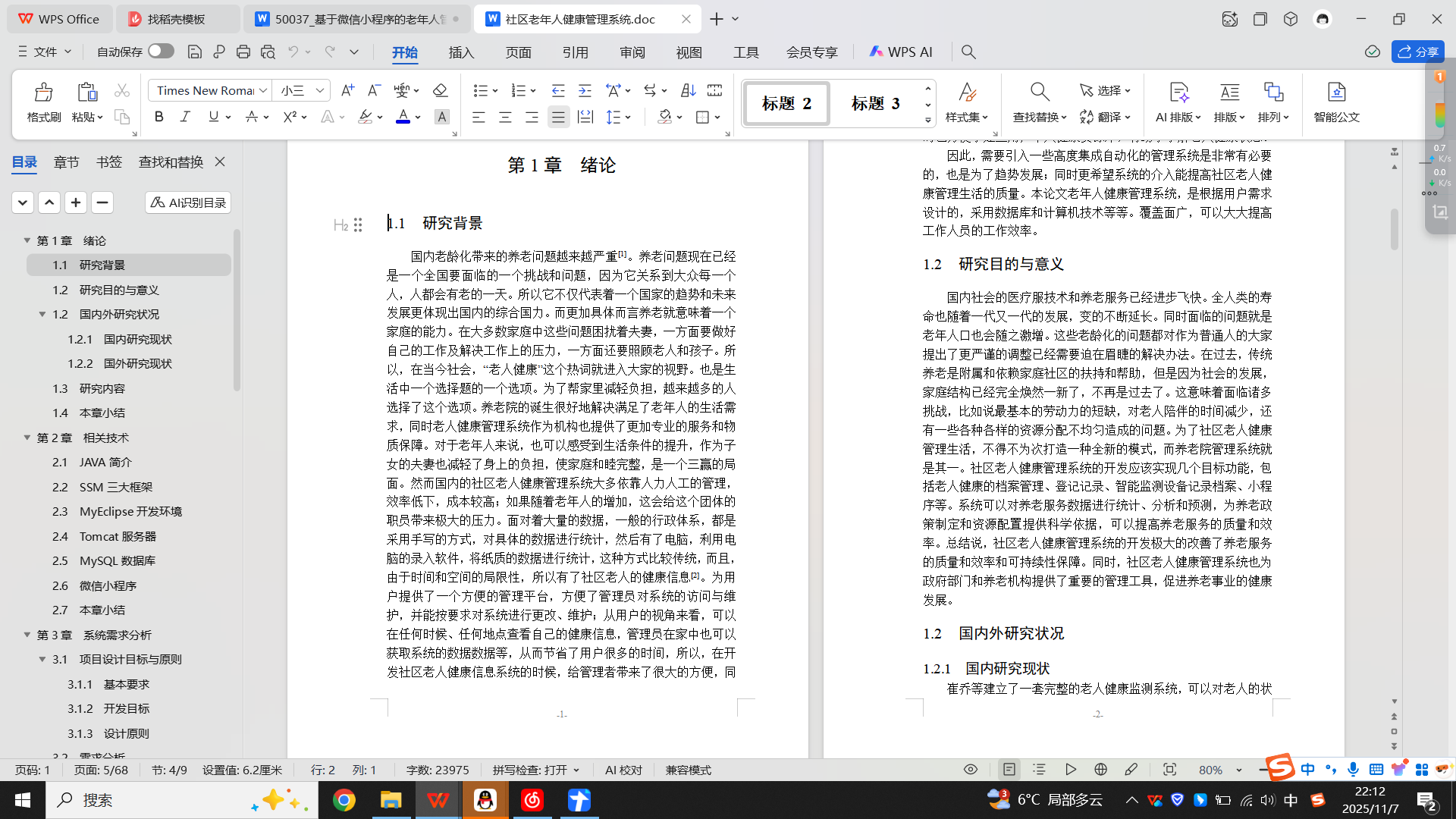Toggle the auto-save (自动保存) switch
1456x819 pixels.
[161, 51]
